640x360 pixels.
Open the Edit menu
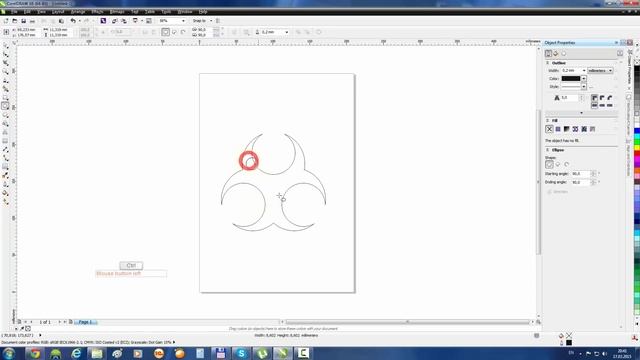[x=27, y=12]
